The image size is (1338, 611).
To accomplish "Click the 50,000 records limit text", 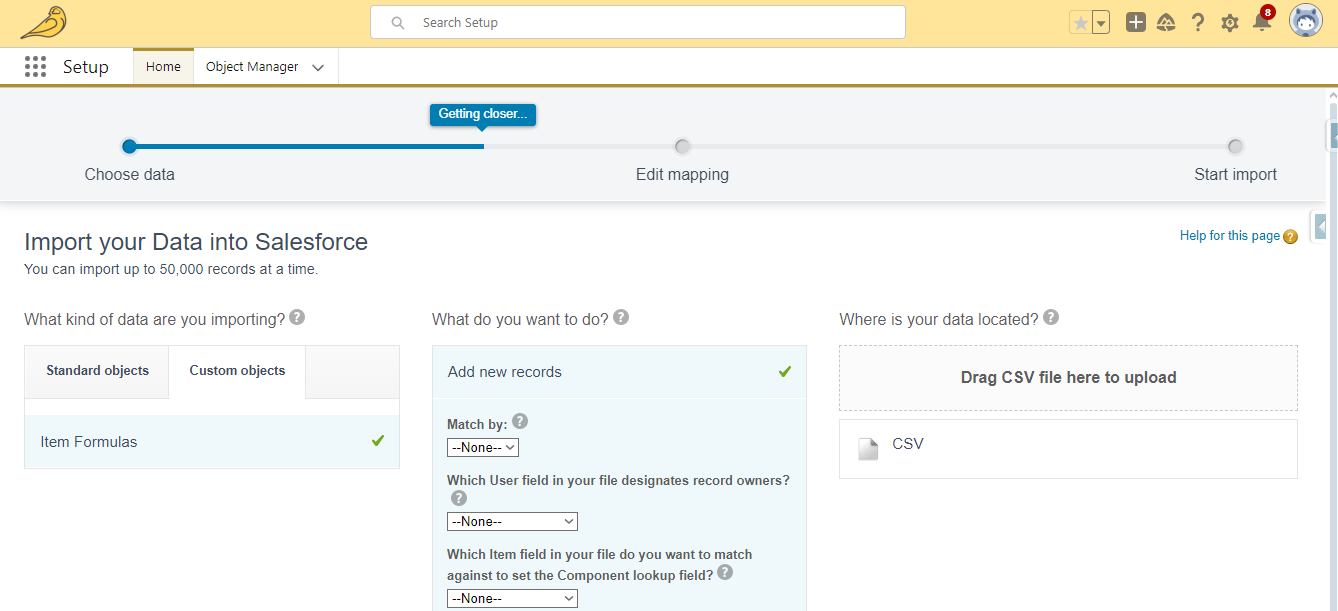I will pyautogui.click(x=171, y=269).
